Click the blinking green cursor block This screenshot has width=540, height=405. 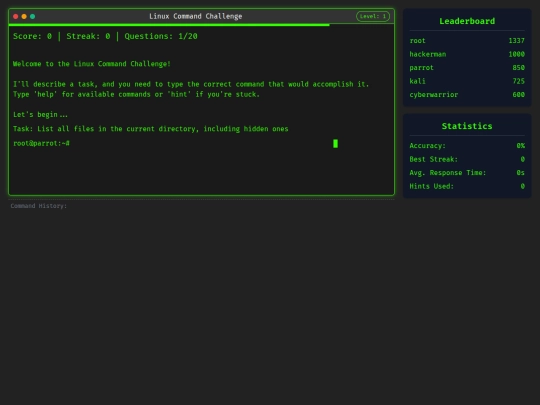pyautogui.click(x=335, y=144)
